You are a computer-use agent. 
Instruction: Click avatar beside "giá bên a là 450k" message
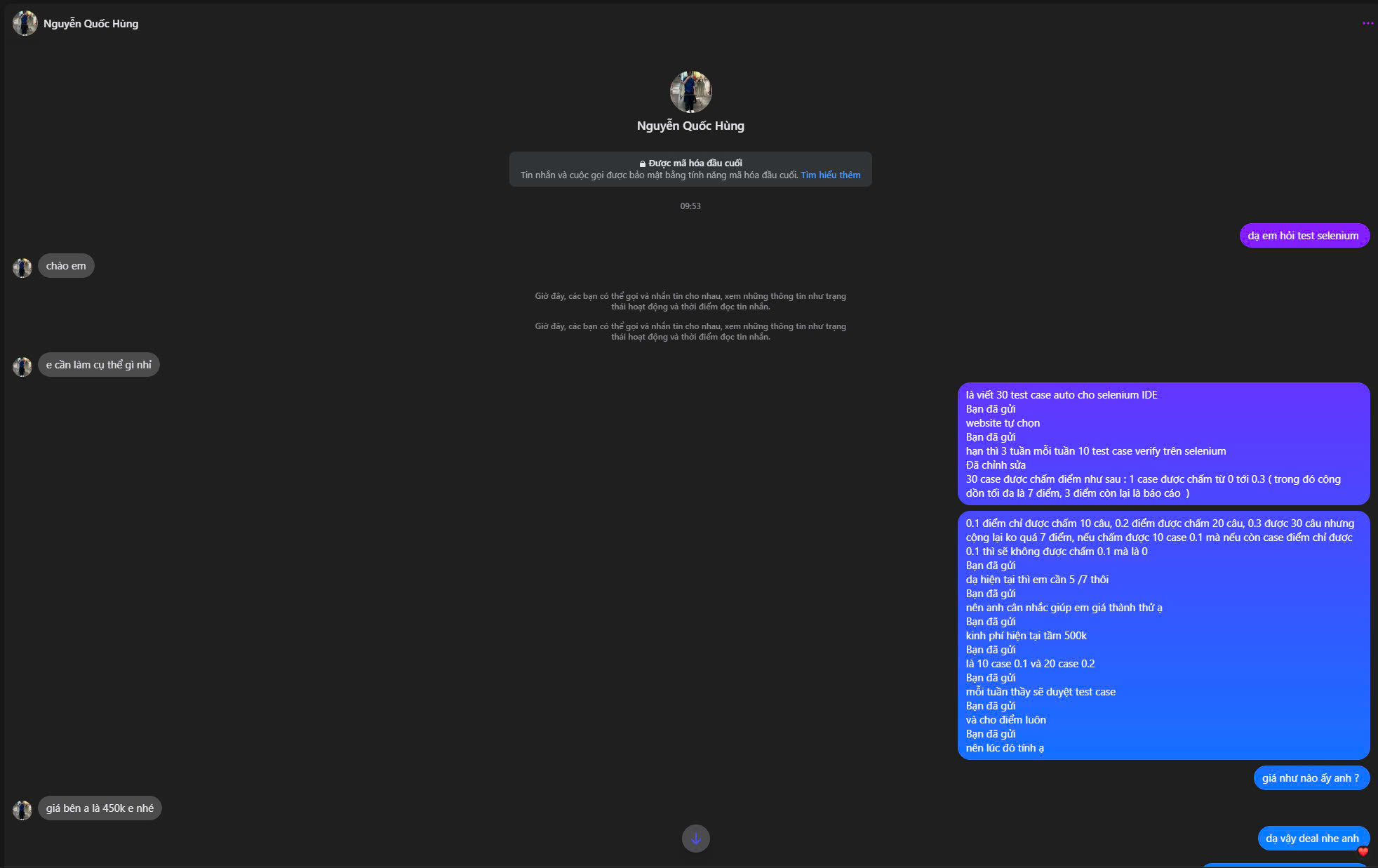point(22,810)
